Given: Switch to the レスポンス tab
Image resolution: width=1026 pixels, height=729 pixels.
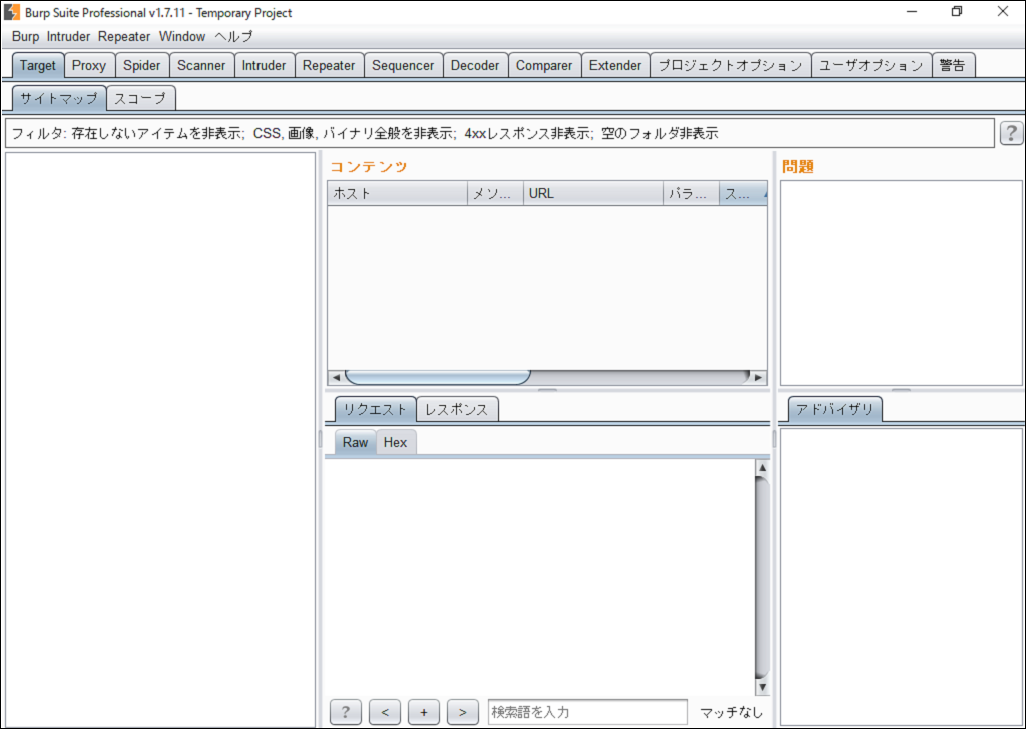Looking at the screenshot, I should point(457,410).
